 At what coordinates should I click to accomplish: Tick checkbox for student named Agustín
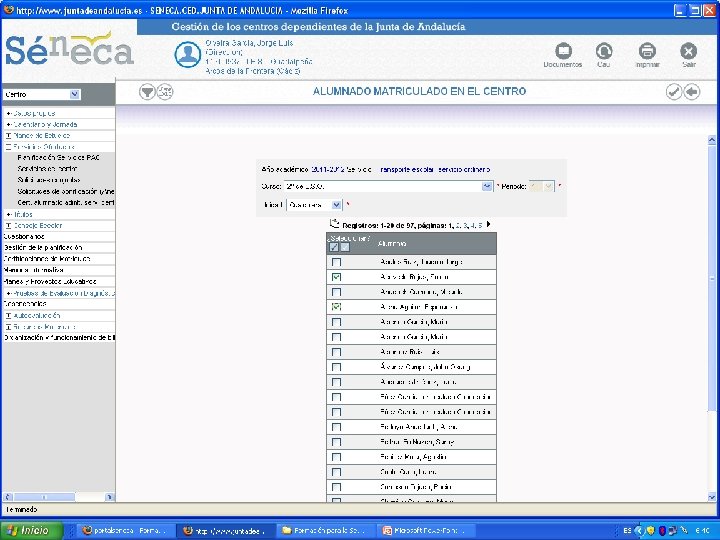(x=337, y=457)
